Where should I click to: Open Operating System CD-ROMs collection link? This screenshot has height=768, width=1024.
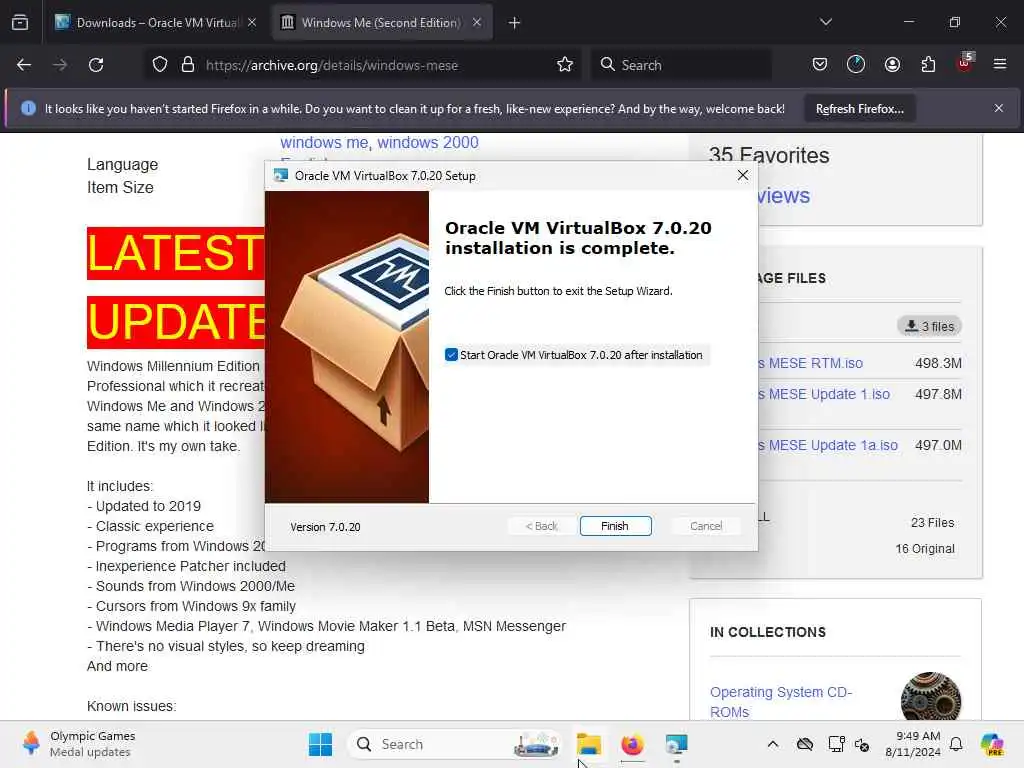click(x=780, y=701)
